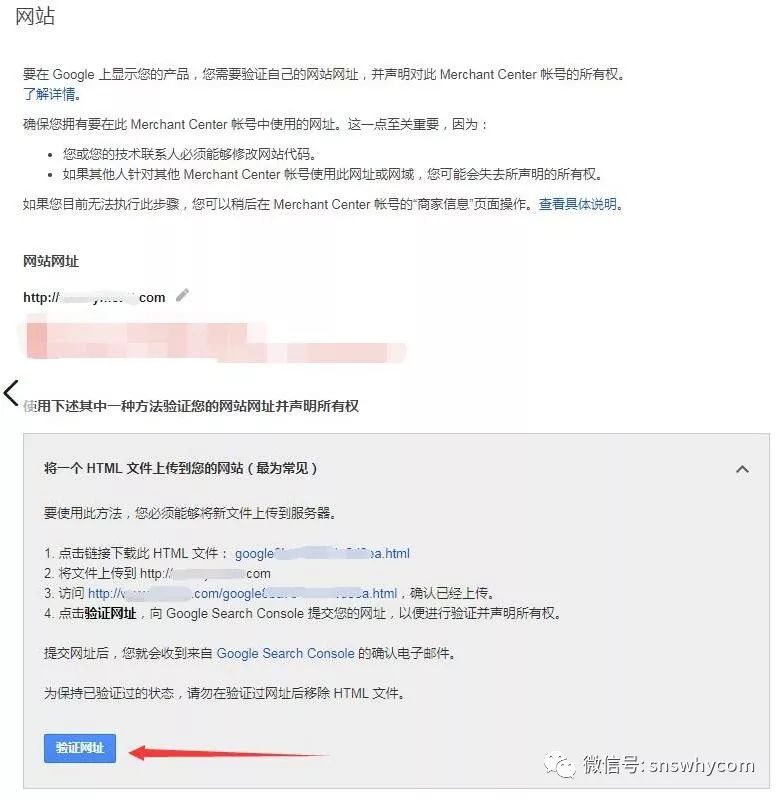Open the Google Search Console link

pos(285,653)
